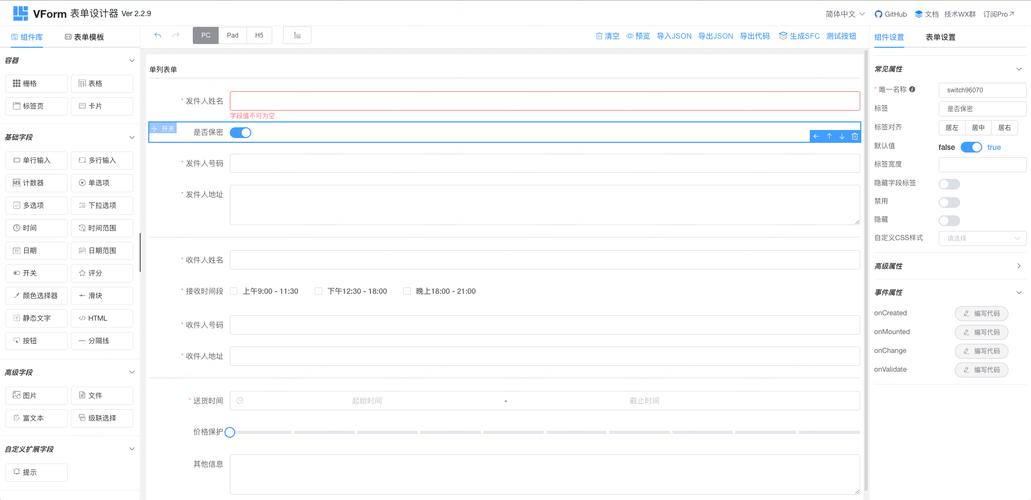Collapse the 自定义扩展字段 section
The height and width of the screenshot is (500, 1031).
(x=131, y=449)
